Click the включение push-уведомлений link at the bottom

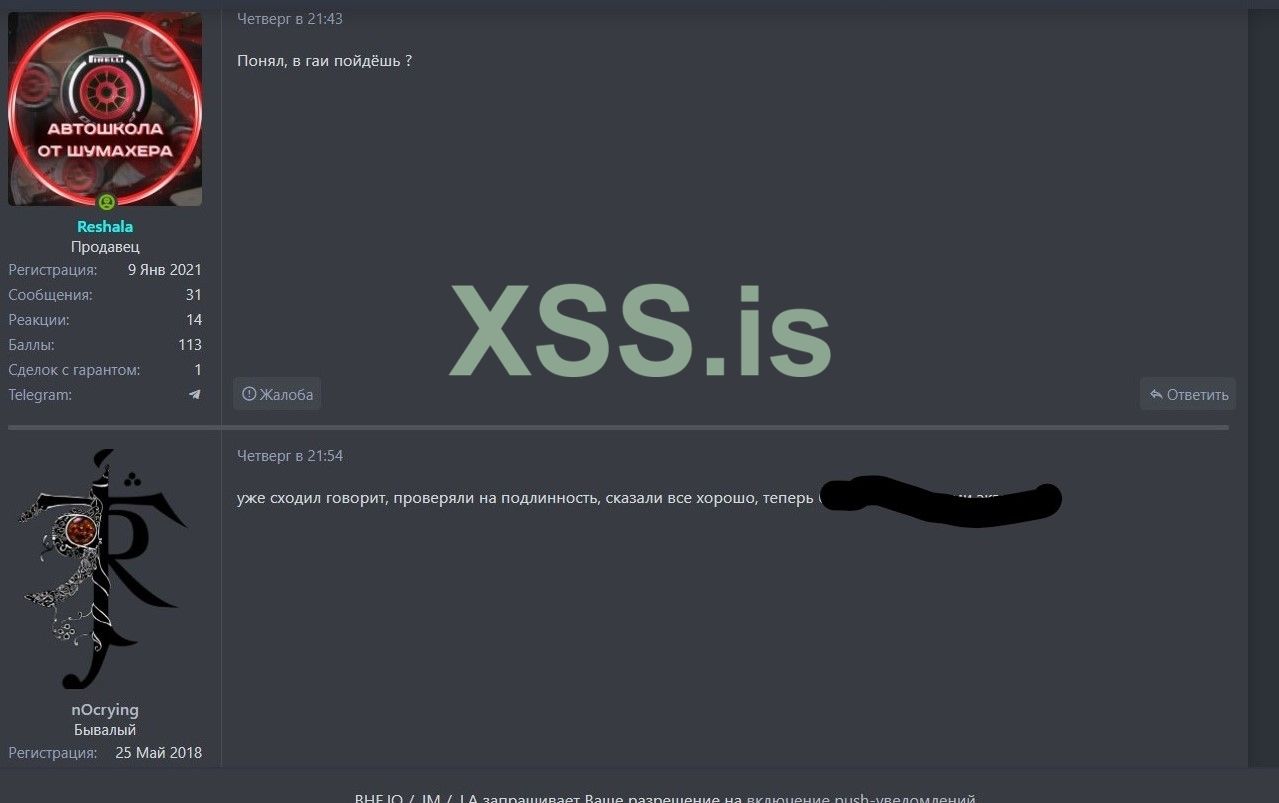[x=861, y=798]
